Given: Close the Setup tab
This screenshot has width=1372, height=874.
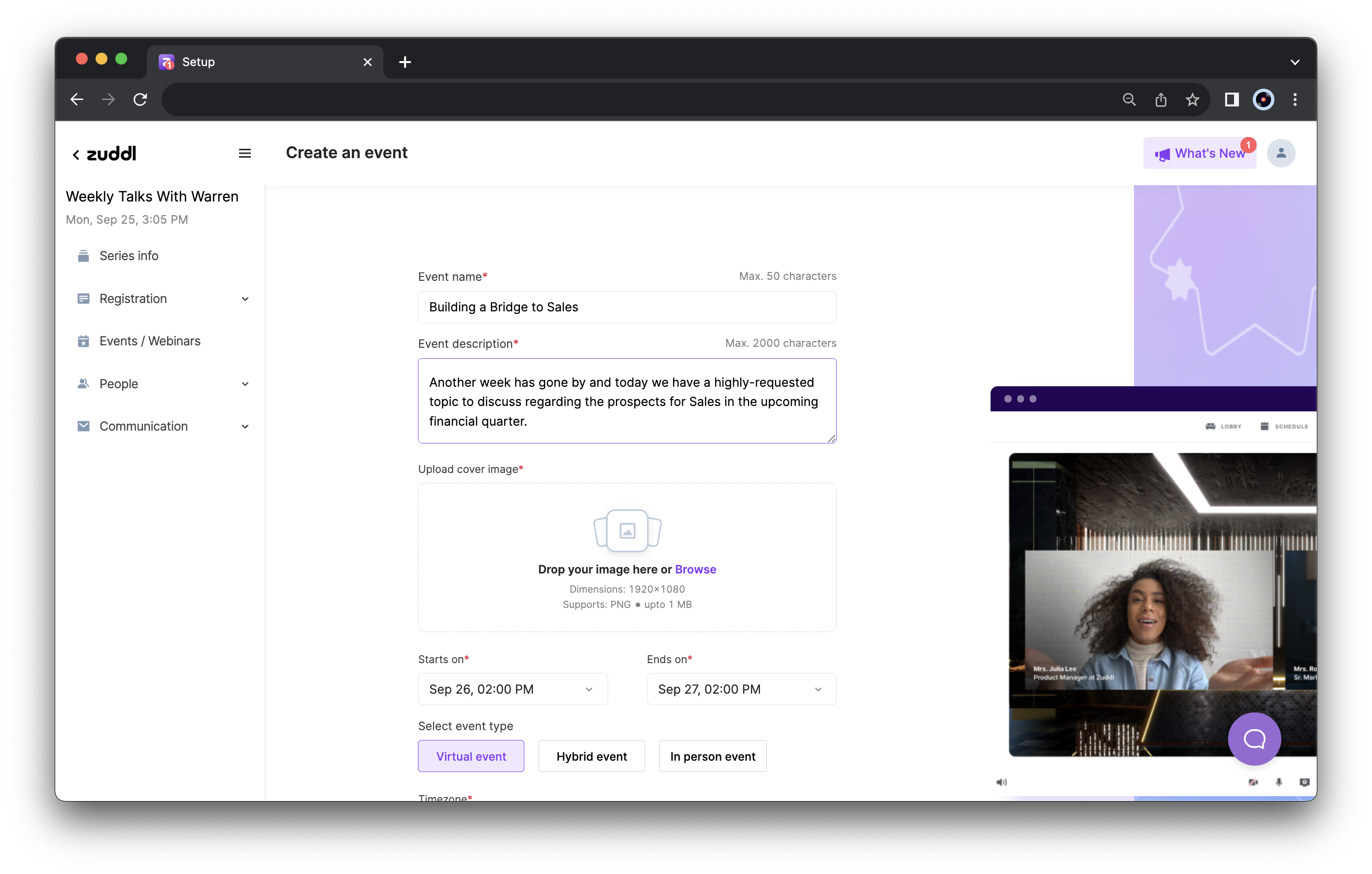Looking at the screenshot, I should point(368,62).
